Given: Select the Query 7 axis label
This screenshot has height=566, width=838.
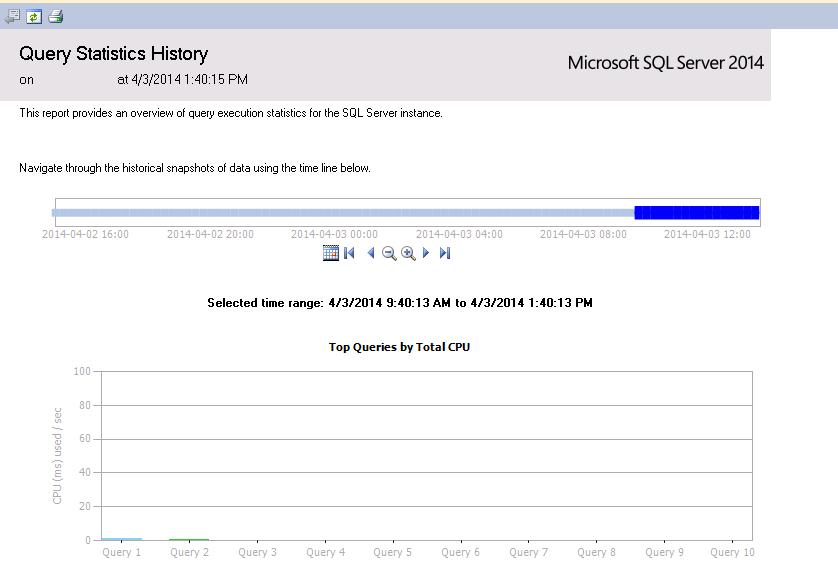Looking at the screenshot, I should (528, 552).
